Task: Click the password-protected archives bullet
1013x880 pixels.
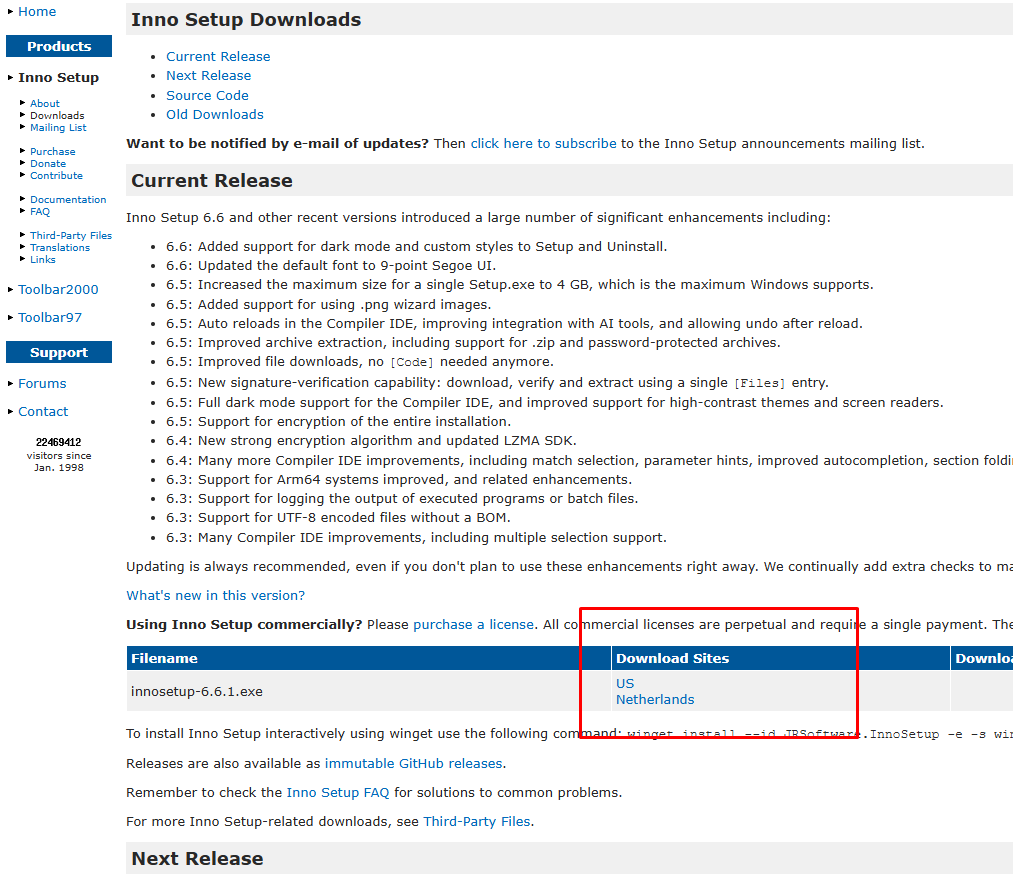Action: [473, 343]
